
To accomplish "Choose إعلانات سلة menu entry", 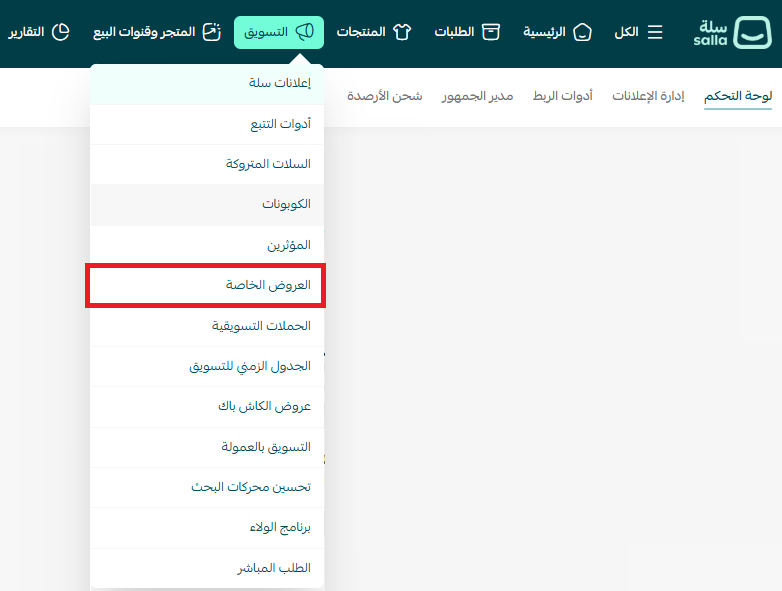I will click(279, 82).
